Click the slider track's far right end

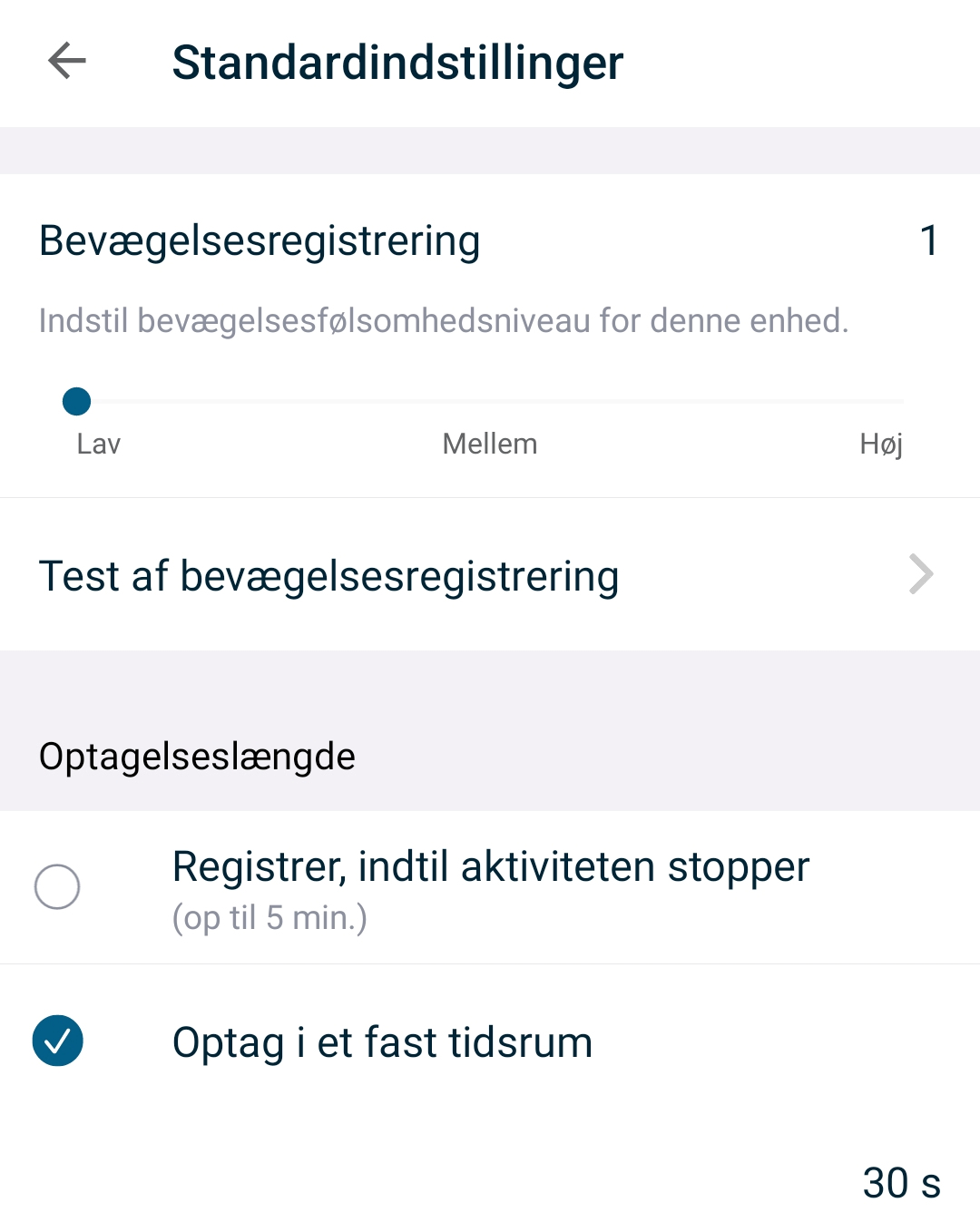(900, 401)
